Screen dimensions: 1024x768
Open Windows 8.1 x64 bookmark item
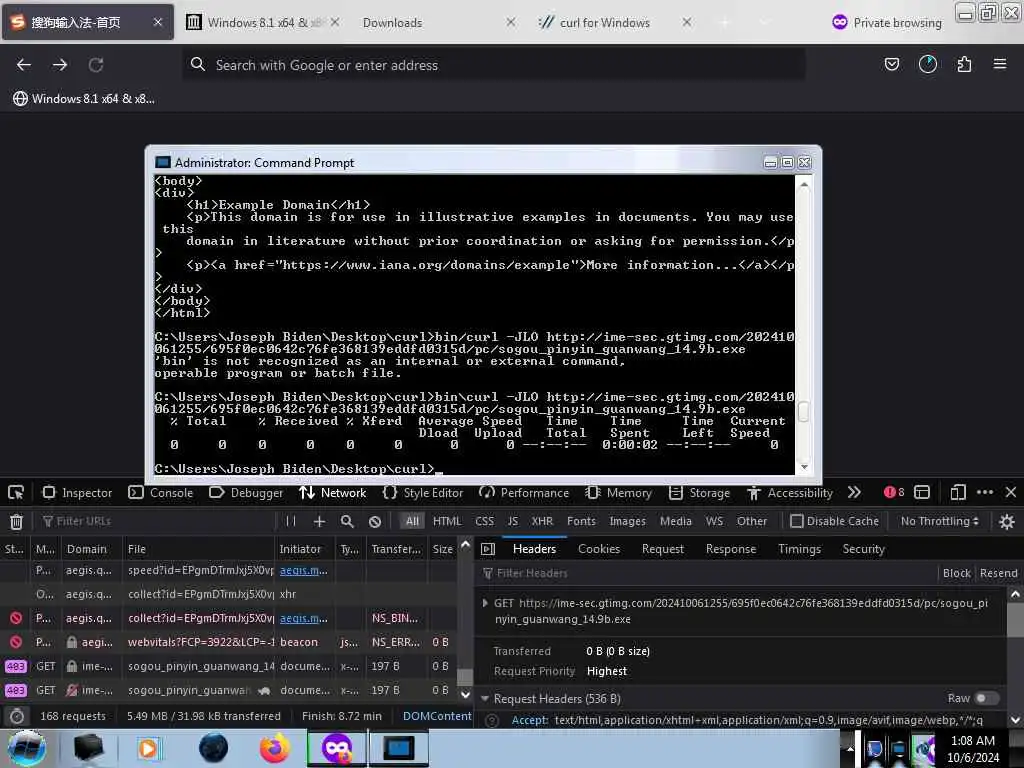[x=84, y=99]
